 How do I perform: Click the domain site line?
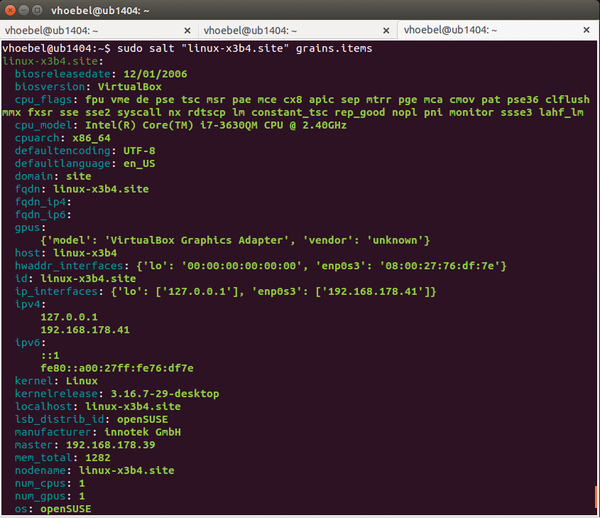point(53,176)
